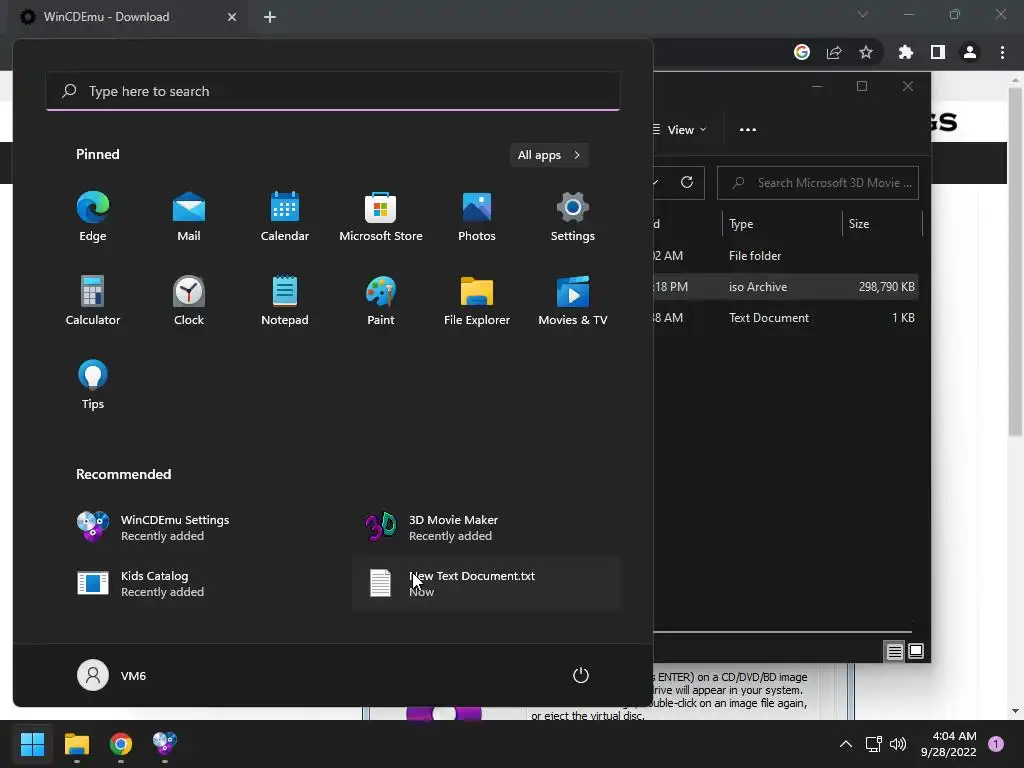Open the Clock app

tap(189, 300)
